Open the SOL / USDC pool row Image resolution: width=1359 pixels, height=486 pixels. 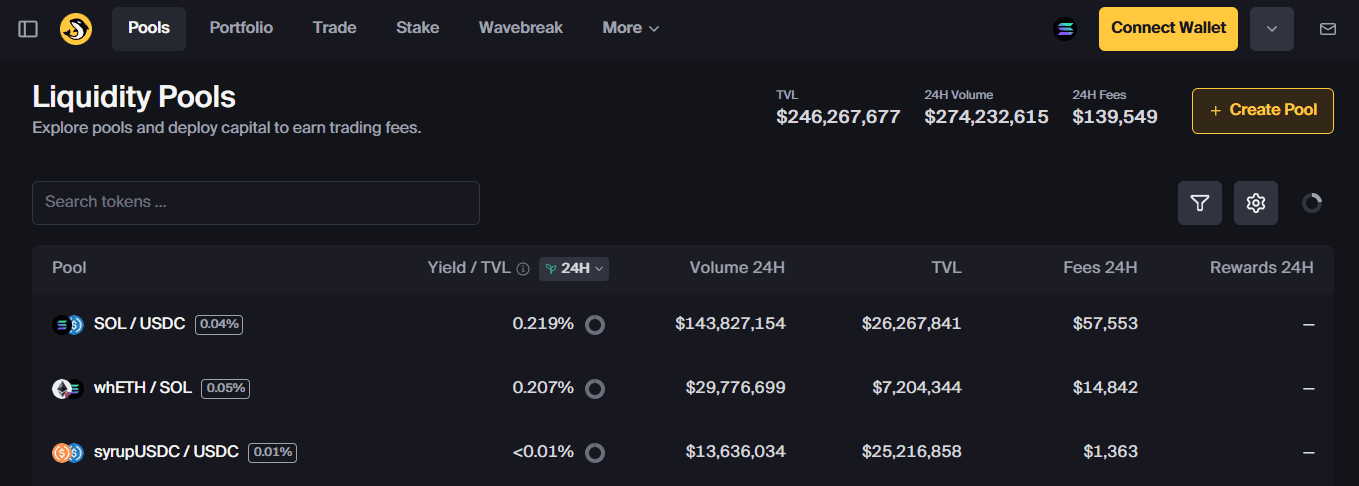point(683,324)
